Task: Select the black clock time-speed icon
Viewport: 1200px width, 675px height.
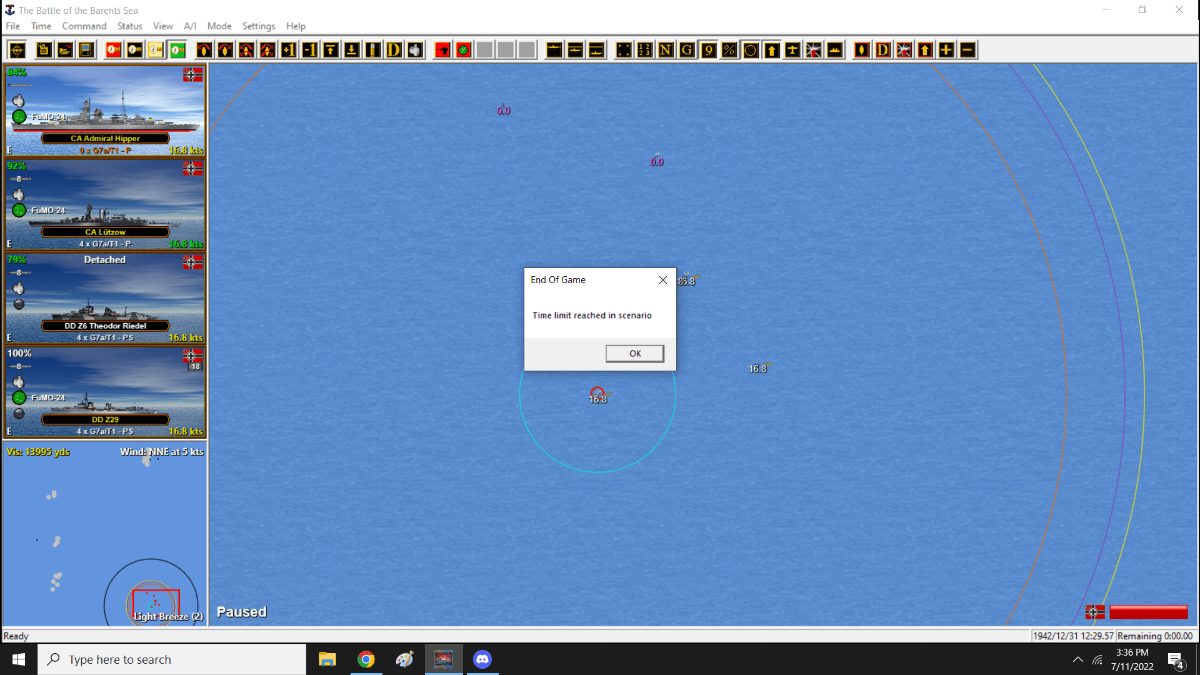Action: click(134, 50)
